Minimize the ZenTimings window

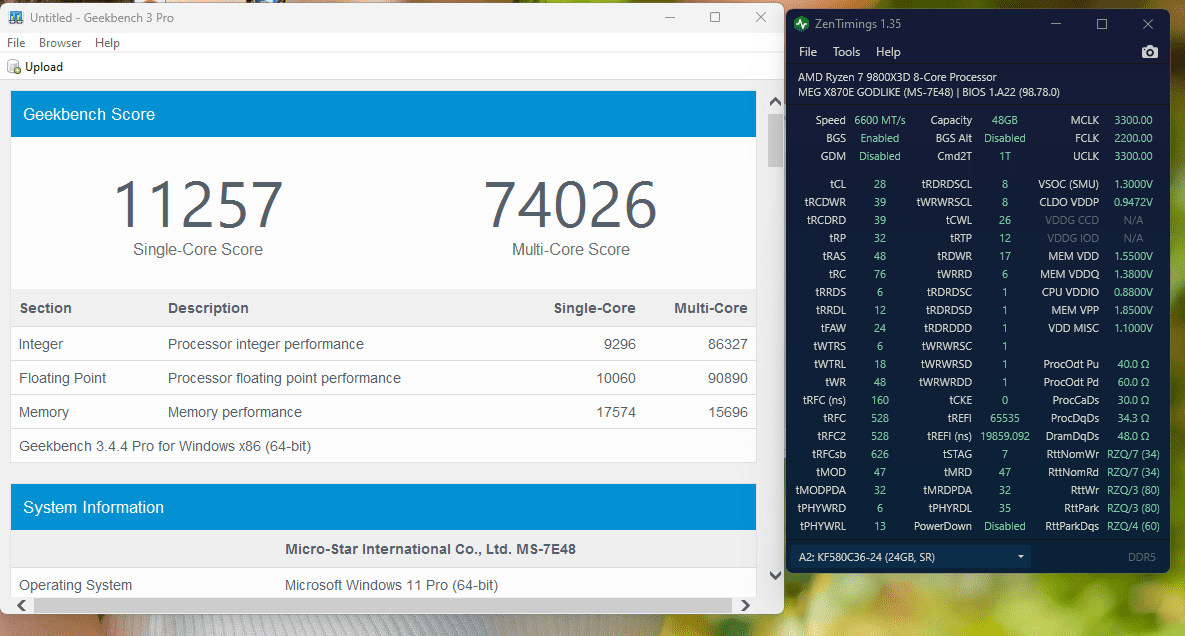coord(1056,24)
